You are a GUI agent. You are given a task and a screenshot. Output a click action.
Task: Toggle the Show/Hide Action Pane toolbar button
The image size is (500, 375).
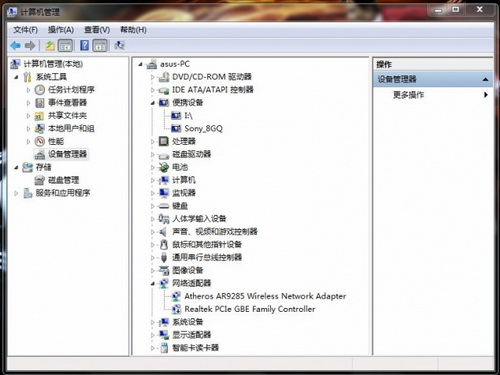click(x=100, y=45)
